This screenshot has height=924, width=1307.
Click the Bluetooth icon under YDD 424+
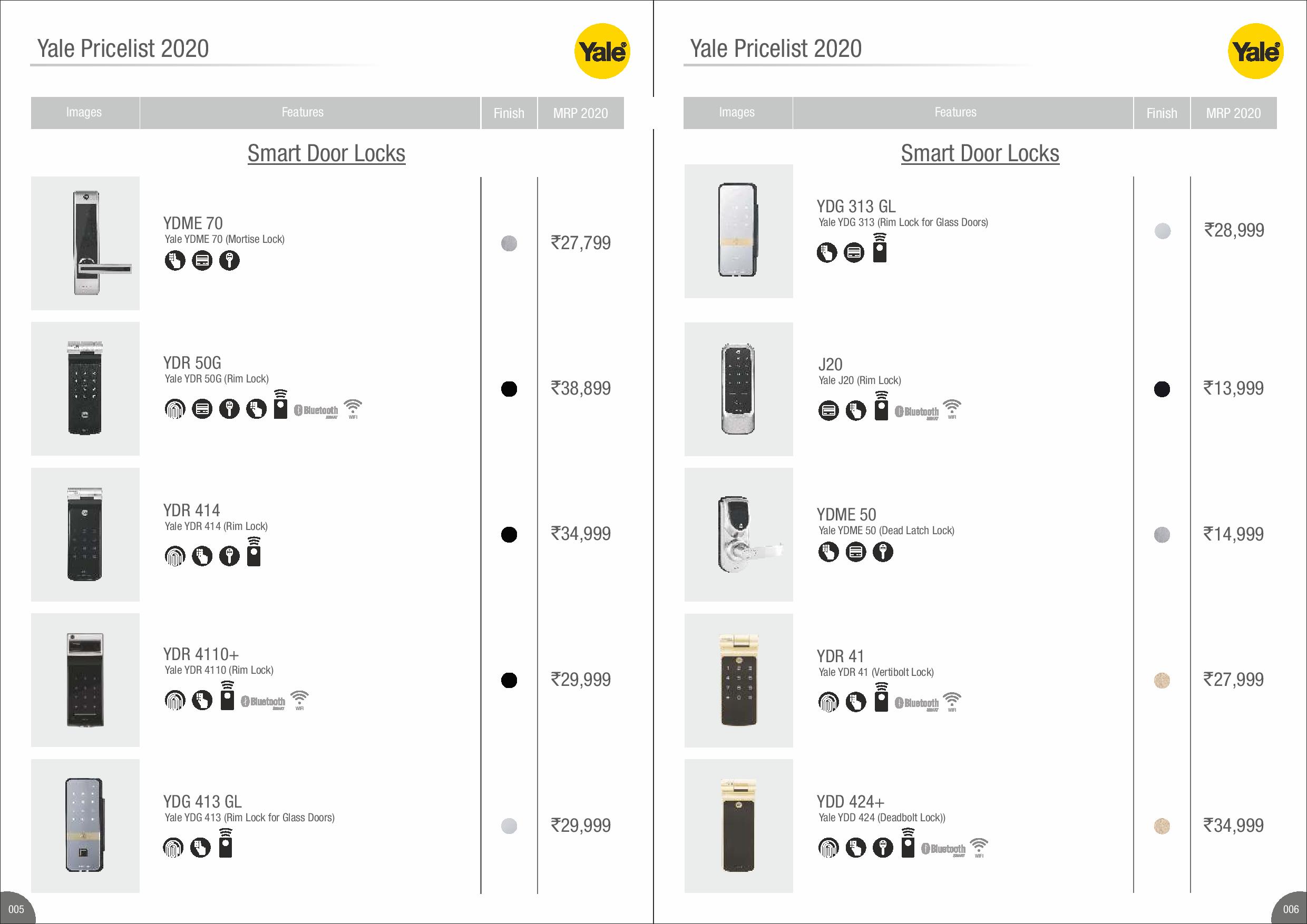point(943,850)
